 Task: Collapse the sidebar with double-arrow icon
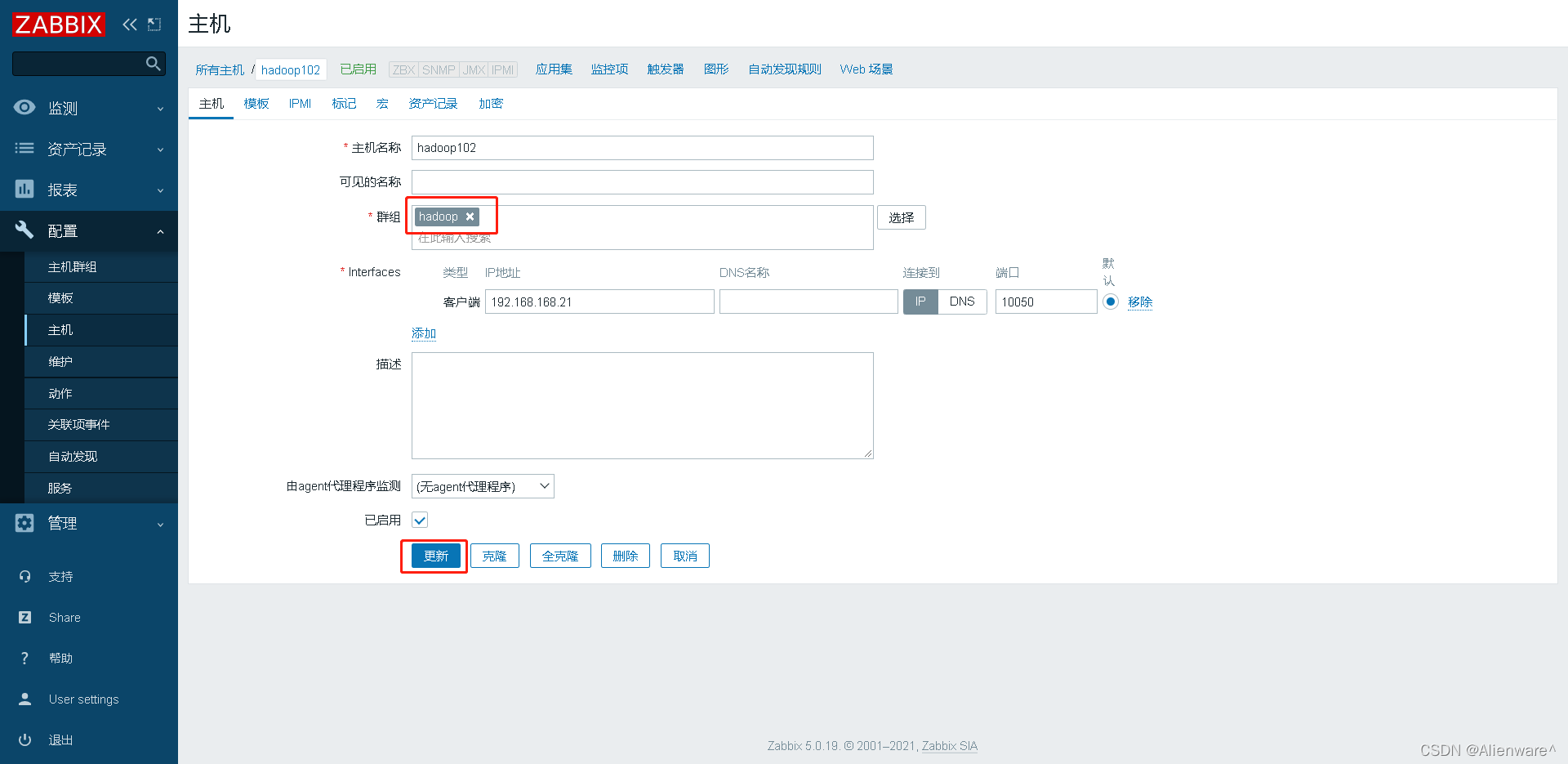pyautogui.click(x=130, y=25)
